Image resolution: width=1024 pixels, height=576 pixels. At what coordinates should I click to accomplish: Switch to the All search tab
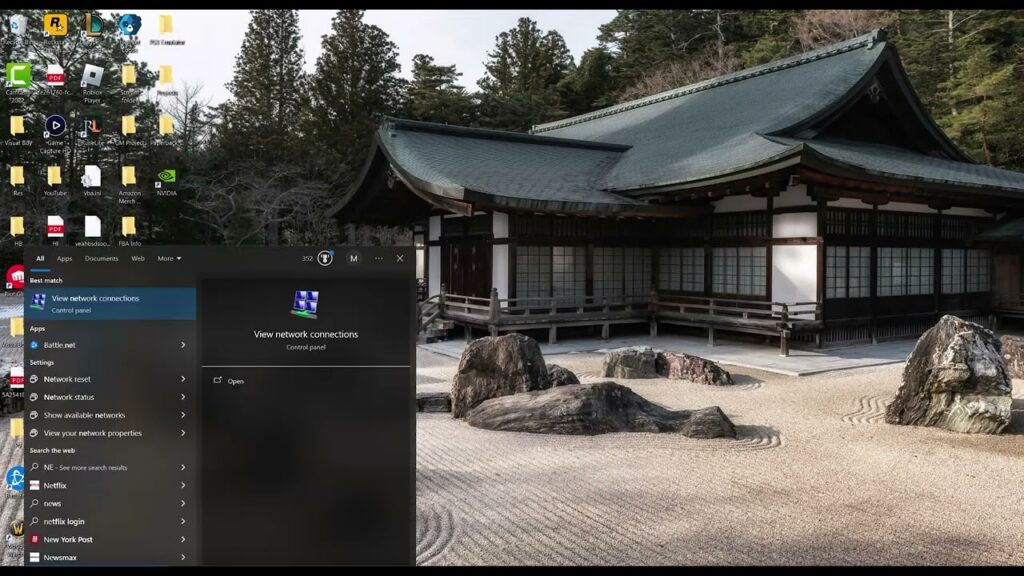click(40, 259)
